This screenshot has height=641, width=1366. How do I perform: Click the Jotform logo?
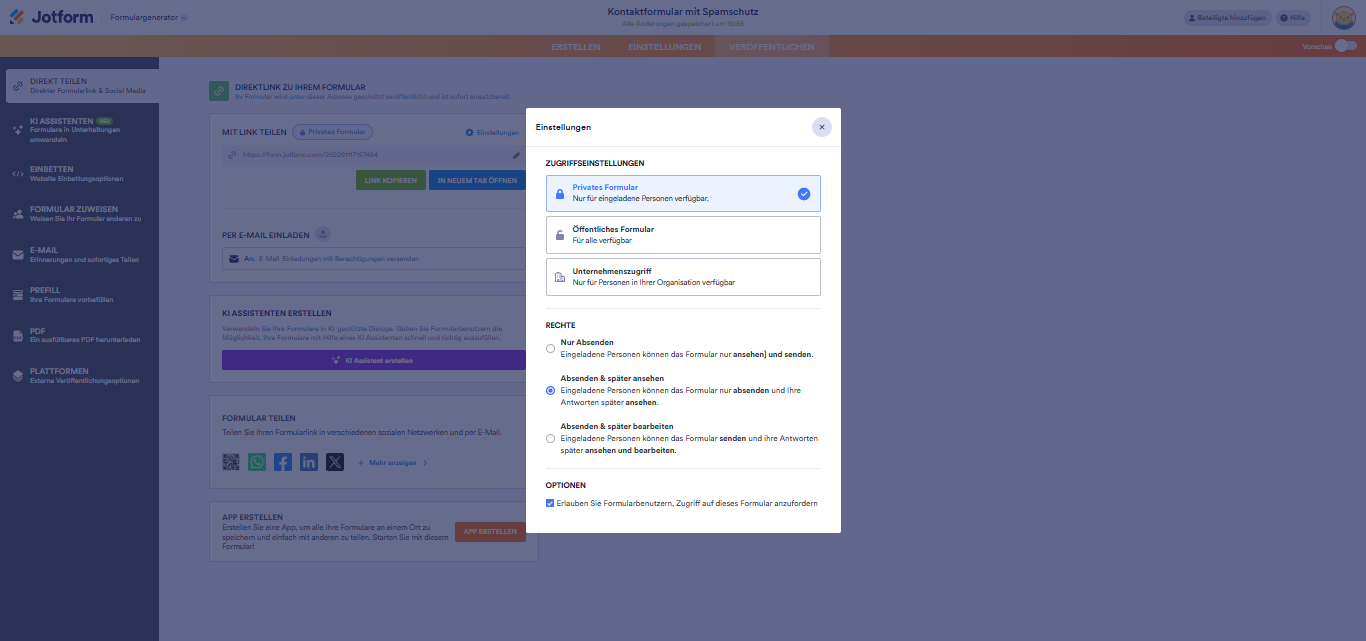pos(50,17)
